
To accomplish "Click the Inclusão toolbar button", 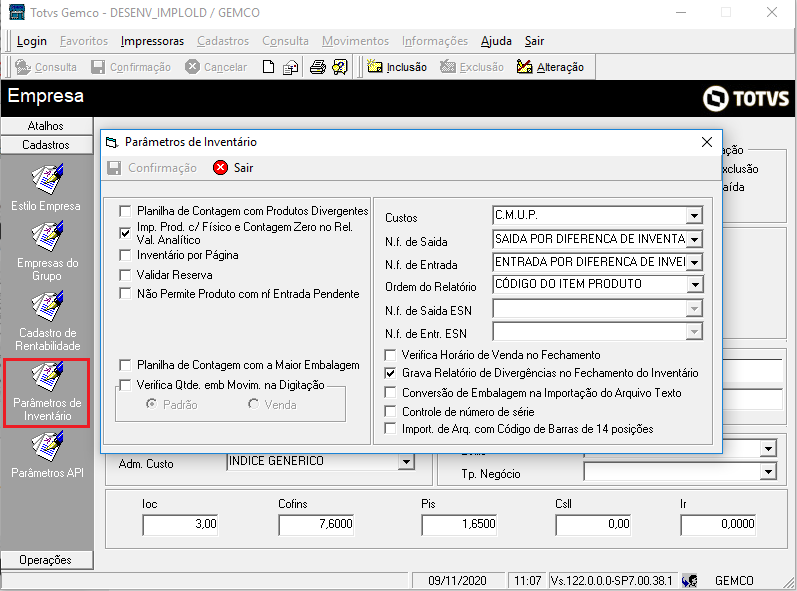I will 396,67.
